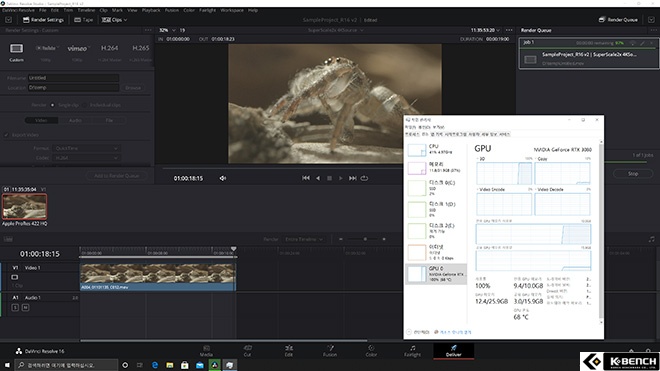The image size is (660, 371).
Task: Adjust the timeline zoom slider handle
Action: click(x=365, y=239)
